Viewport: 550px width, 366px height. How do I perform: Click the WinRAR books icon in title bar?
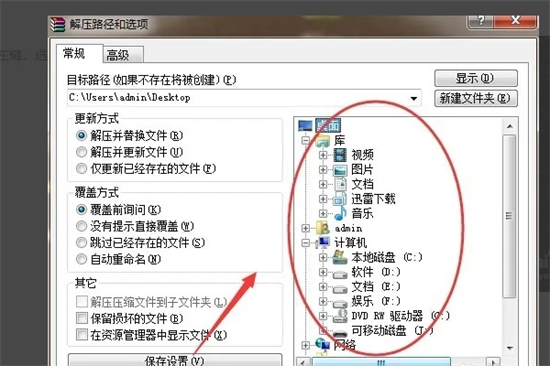(x=58, y=24)
